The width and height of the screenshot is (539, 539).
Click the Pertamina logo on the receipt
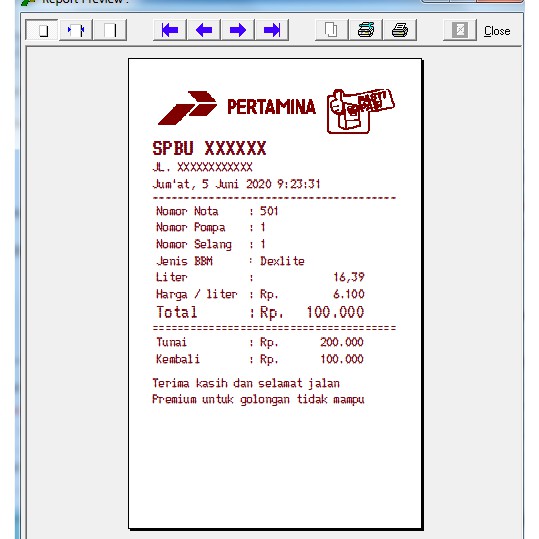click(236, 107)
